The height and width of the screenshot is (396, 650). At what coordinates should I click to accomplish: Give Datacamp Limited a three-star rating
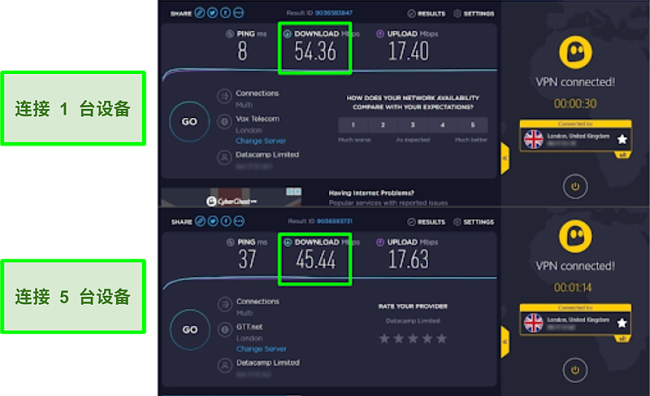[x=413, y=339]
